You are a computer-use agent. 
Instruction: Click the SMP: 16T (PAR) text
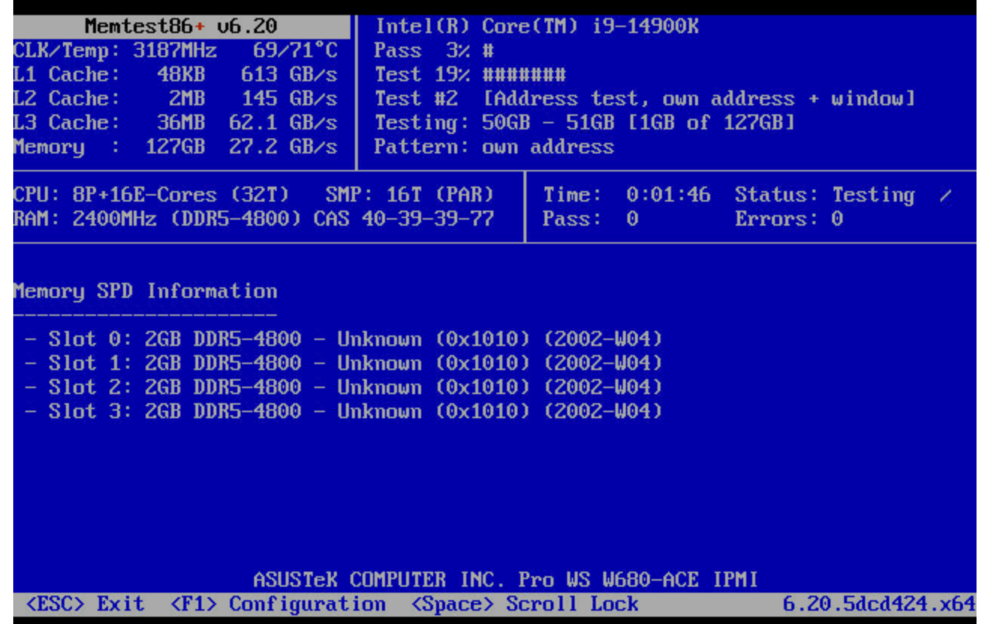click(410, 195)
